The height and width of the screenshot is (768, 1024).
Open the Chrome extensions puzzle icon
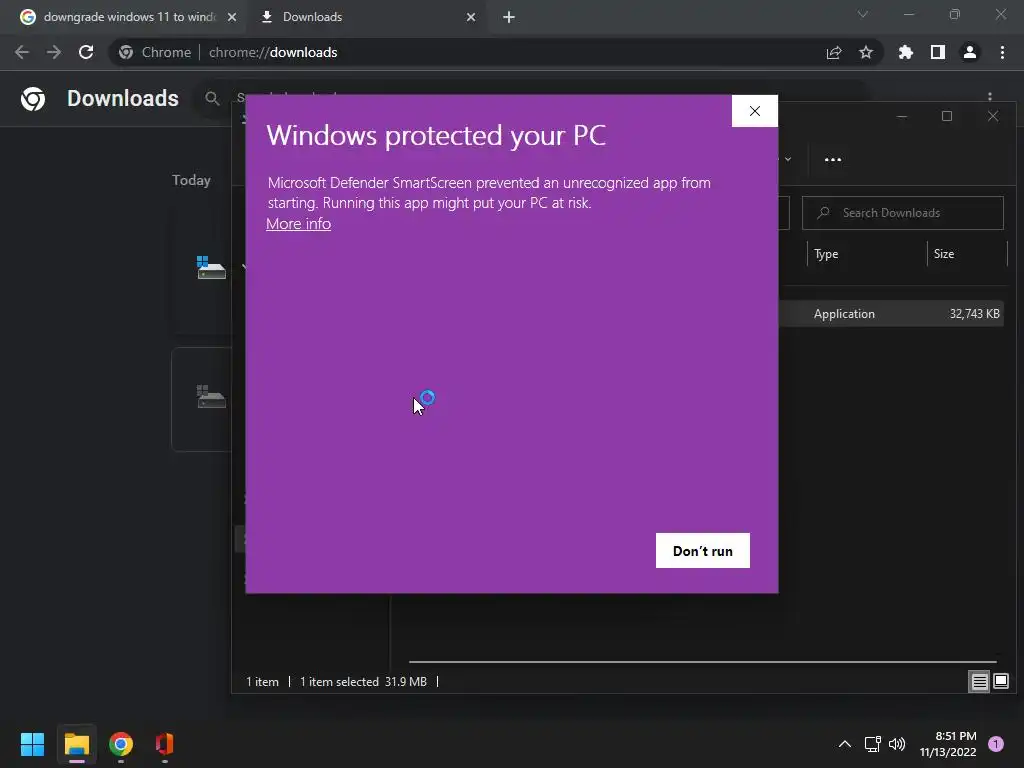point(906,52)
